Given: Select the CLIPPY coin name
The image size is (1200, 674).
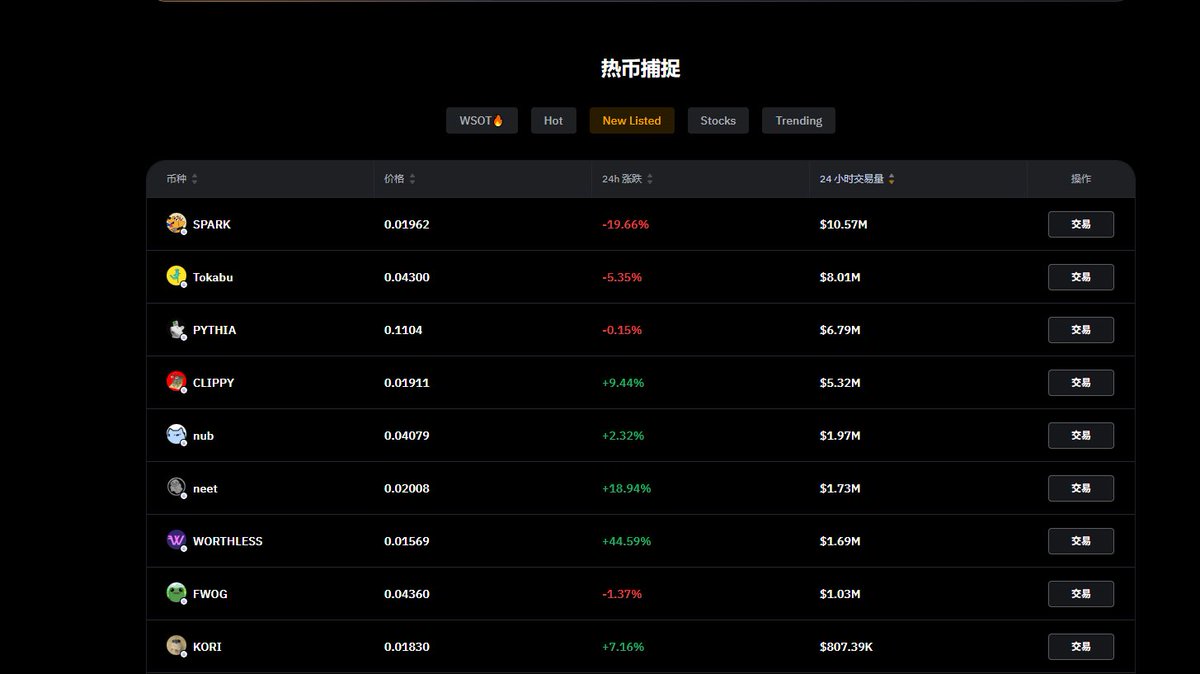Looking at the screenshot, I should click(x=214, y=383).
